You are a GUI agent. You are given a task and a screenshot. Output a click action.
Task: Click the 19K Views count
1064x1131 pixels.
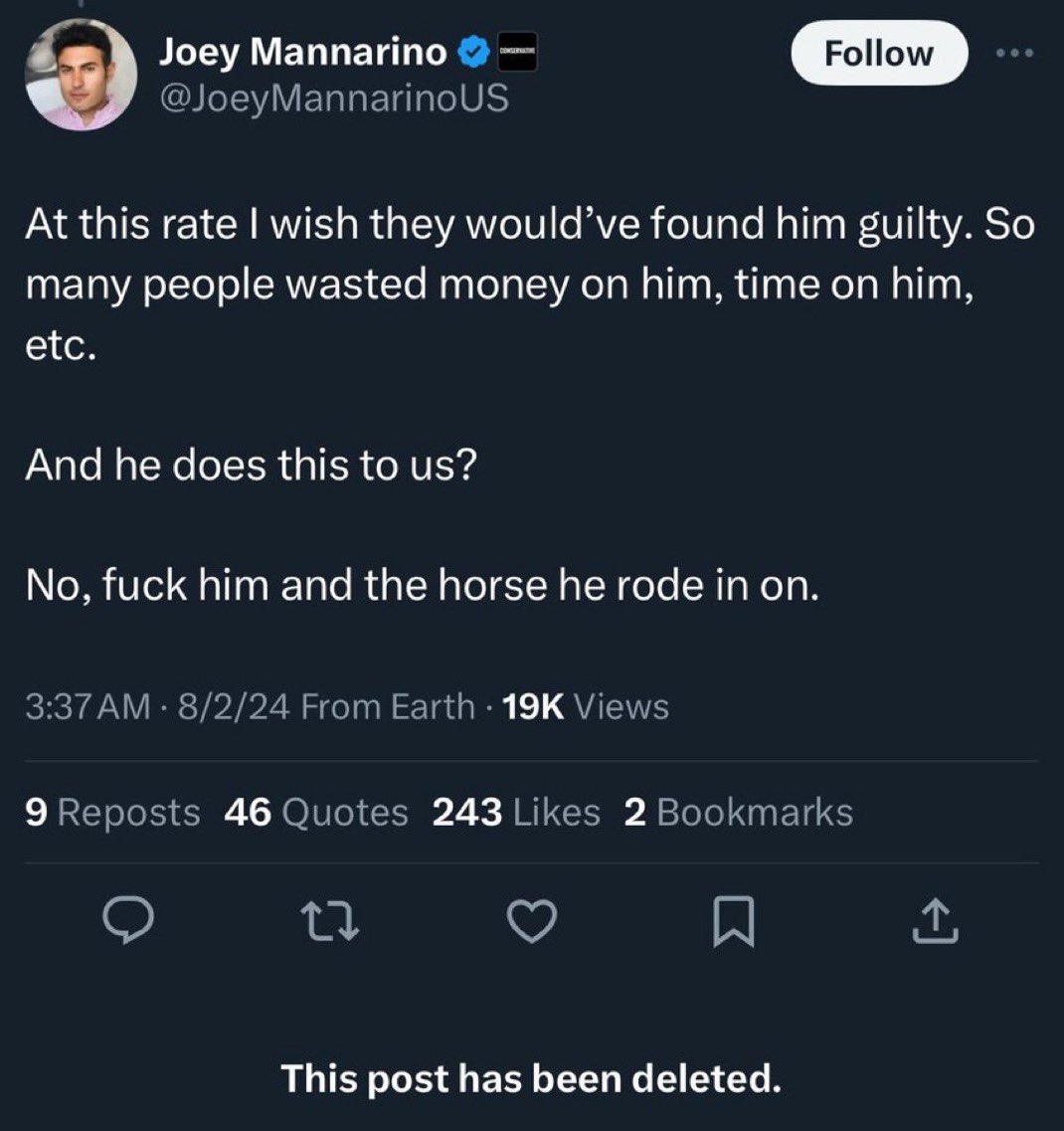coord(586,707)
